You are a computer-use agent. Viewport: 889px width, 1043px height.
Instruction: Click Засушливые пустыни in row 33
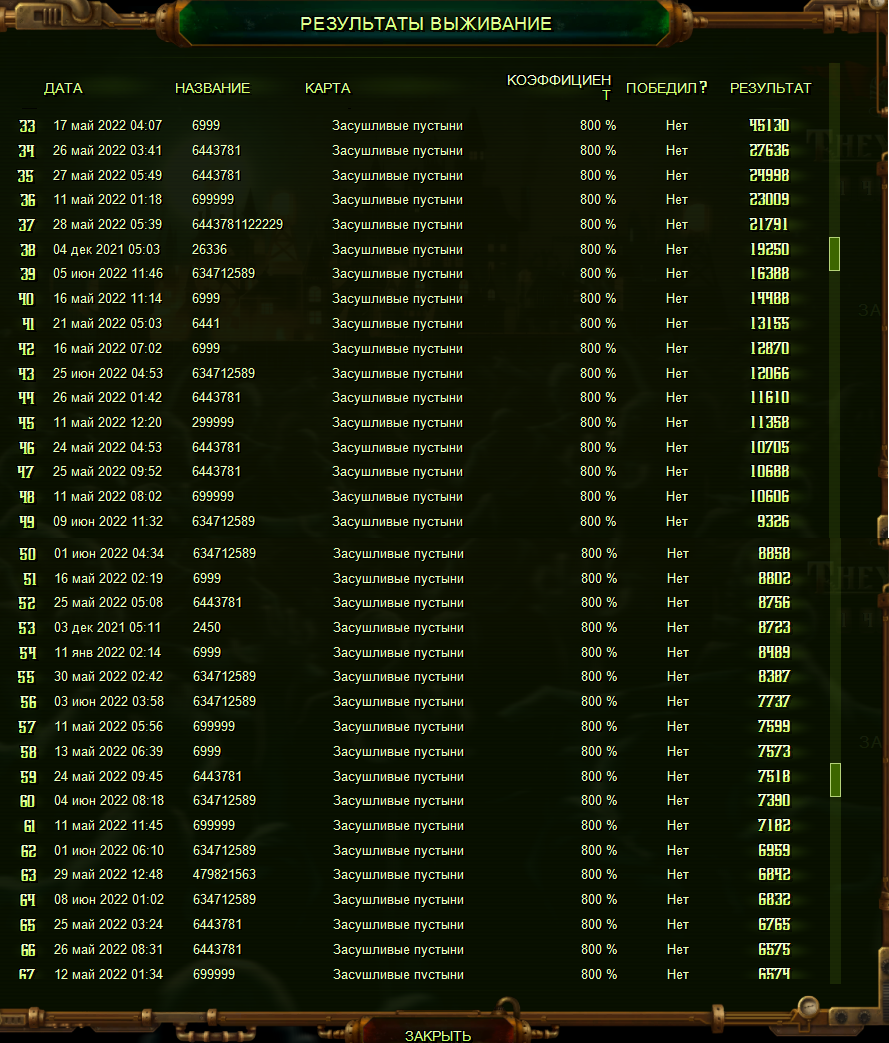(x=397, y=125)
